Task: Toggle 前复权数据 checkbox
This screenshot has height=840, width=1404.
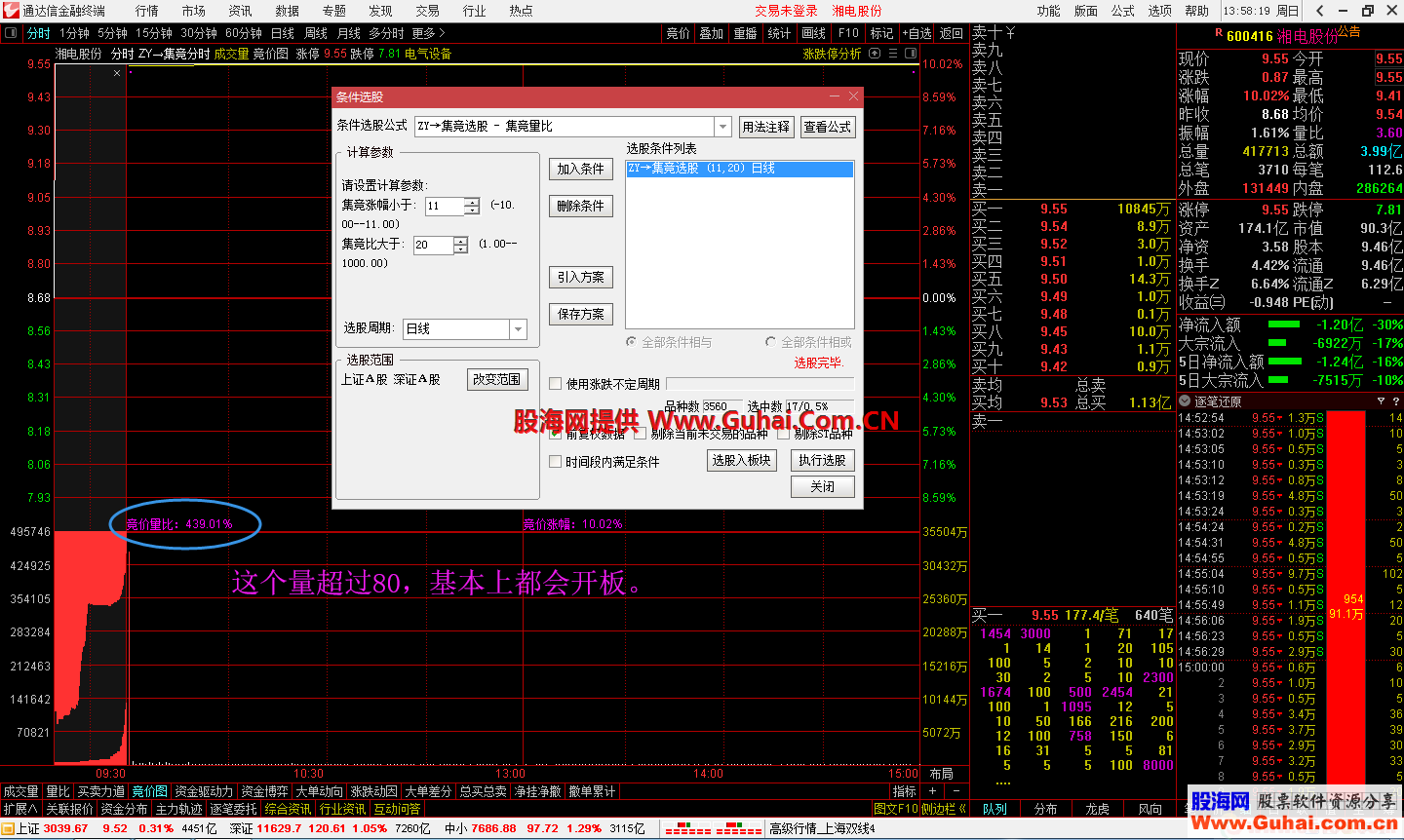Action: click(x=556, y=434)
